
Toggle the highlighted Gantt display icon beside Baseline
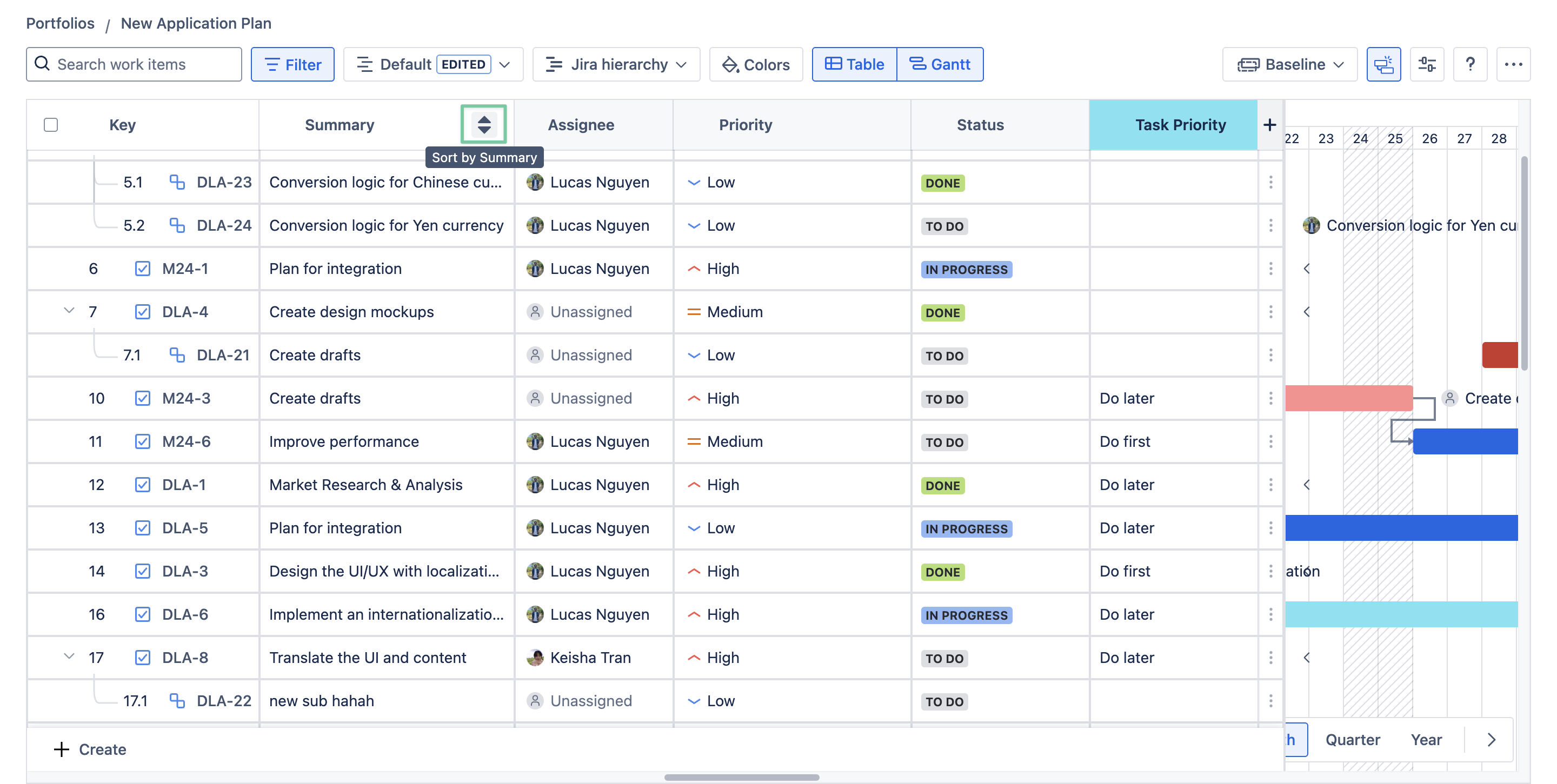point(1383,64)
